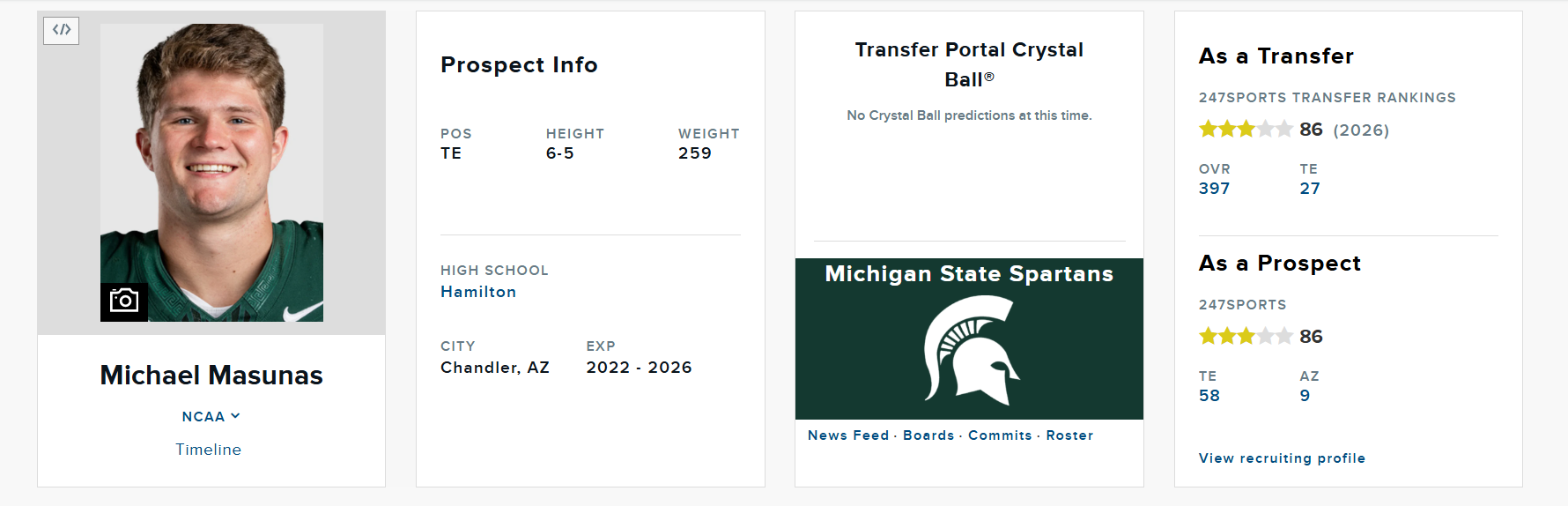Click the prospect star rating
This screenshot has width=1568, height=506.
(1246, 336)
